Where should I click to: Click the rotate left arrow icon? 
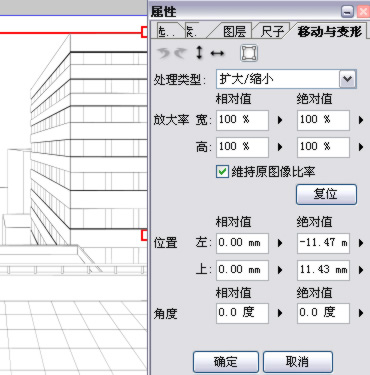163,53
